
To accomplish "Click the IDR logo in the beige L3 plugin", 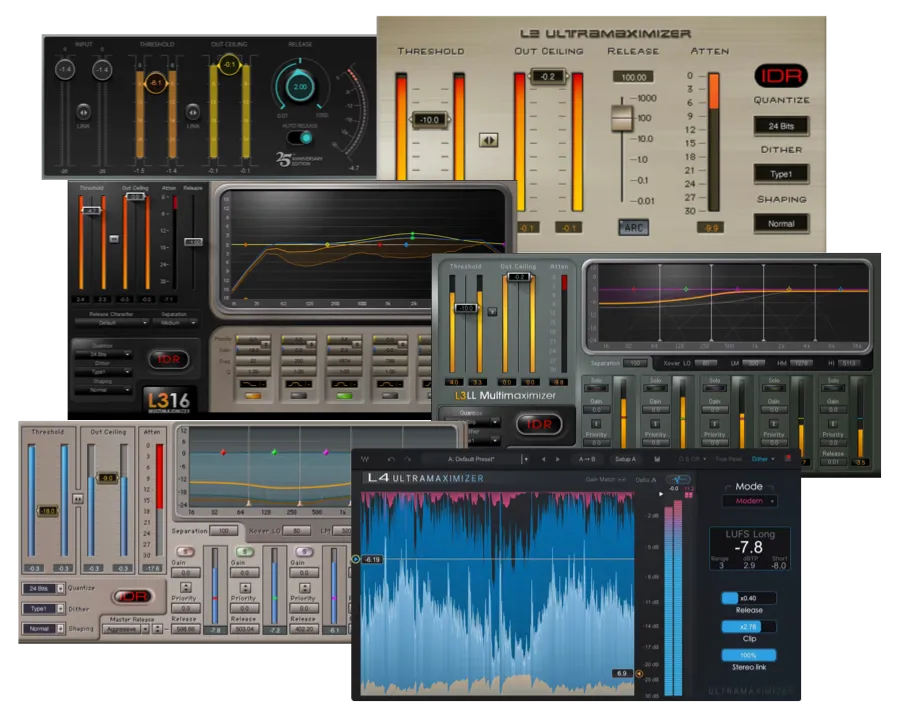I will (133, 596).
